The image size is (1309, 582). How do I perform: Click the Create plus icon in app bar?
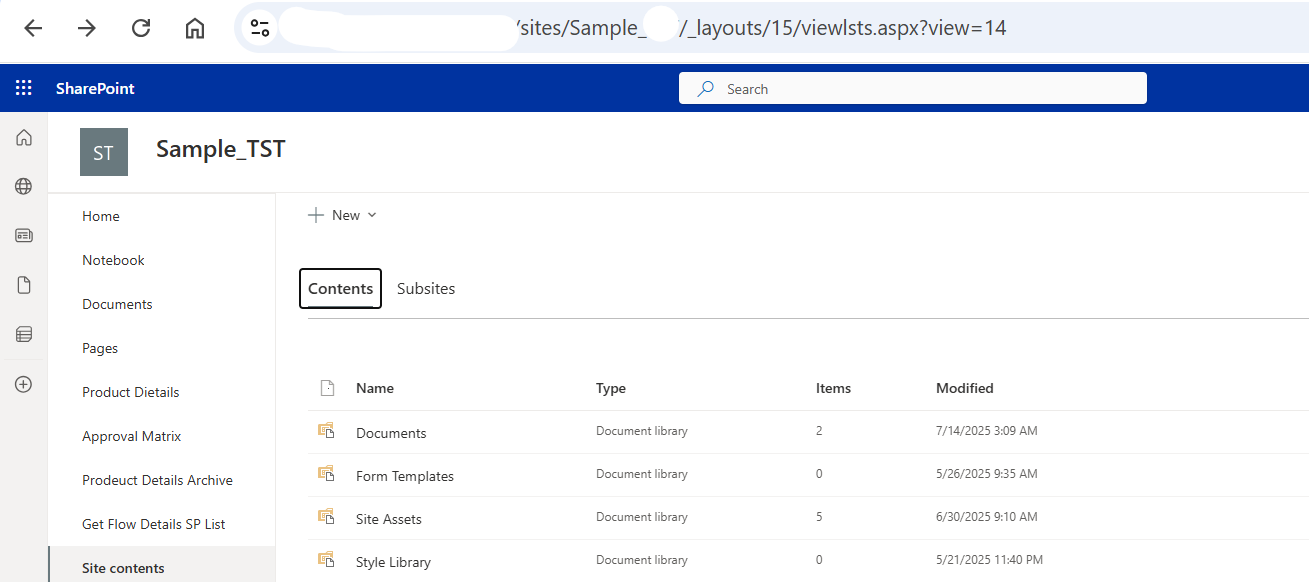tap(24, 384)
